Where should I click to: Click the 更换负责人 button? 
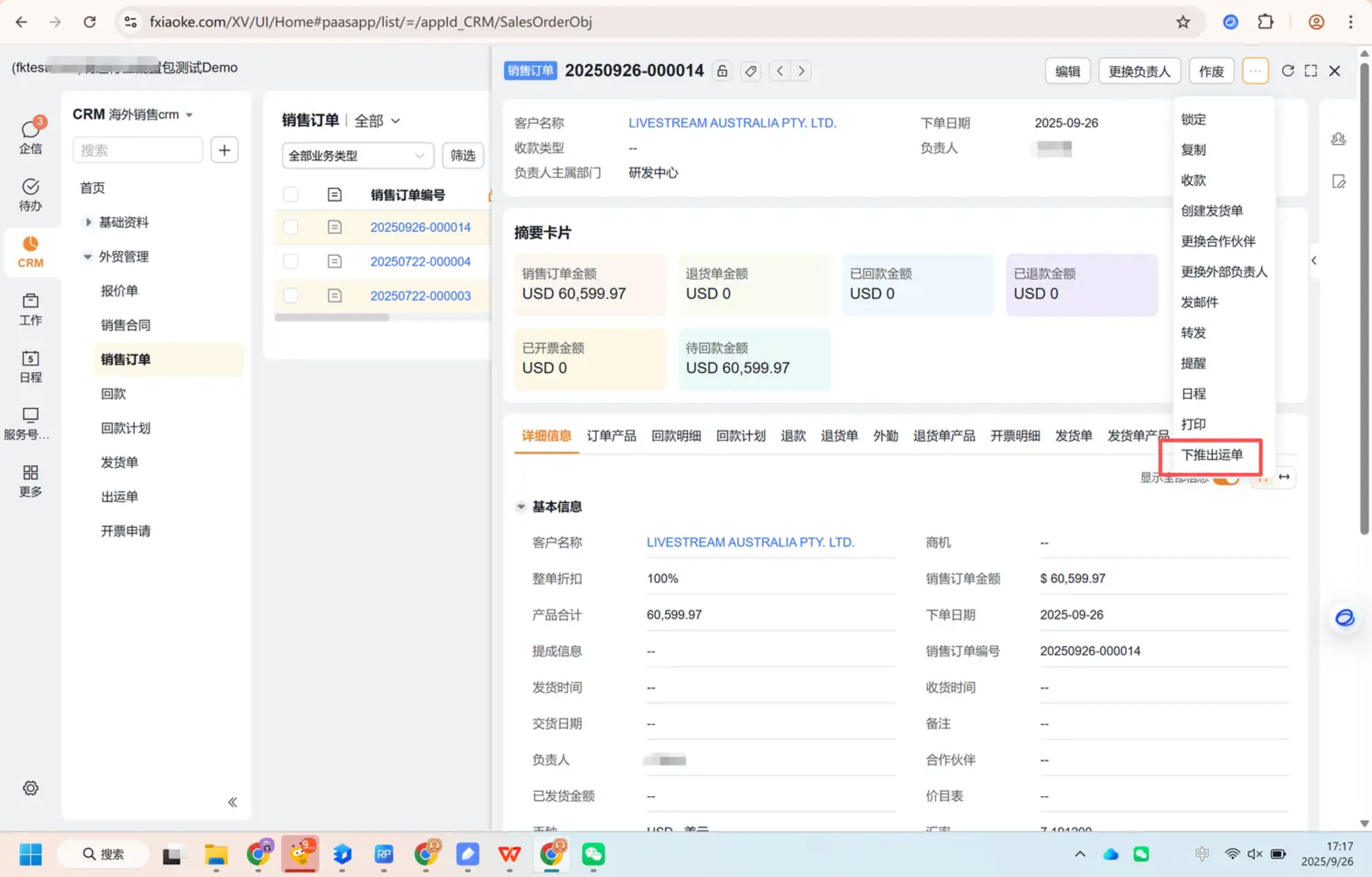click(1139, 71)
